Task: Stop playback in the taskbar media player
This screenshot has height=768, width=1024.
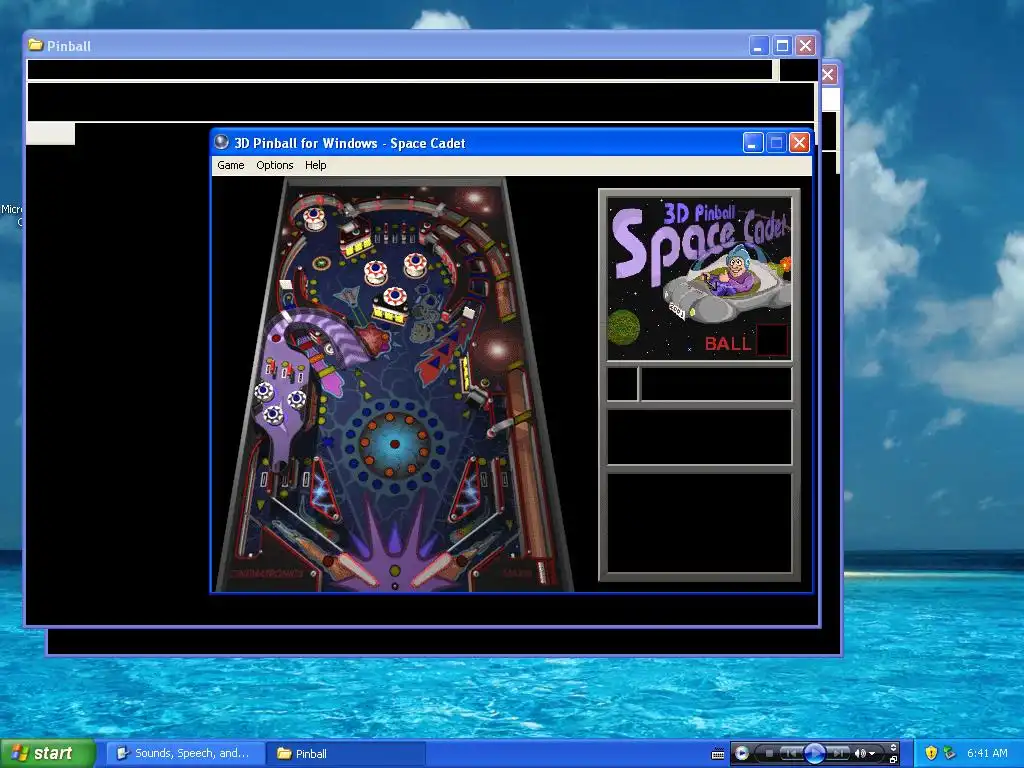Action: [x=769, y=753]
